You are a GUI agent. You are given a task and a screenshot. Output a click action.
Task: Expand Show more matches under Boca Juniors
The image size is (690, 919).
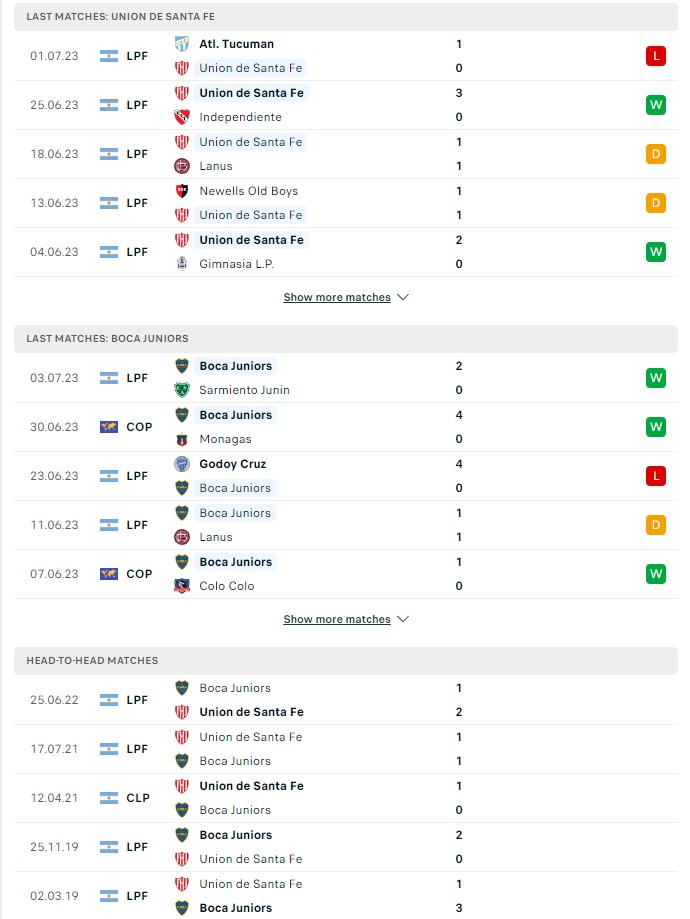click(337, 620)
